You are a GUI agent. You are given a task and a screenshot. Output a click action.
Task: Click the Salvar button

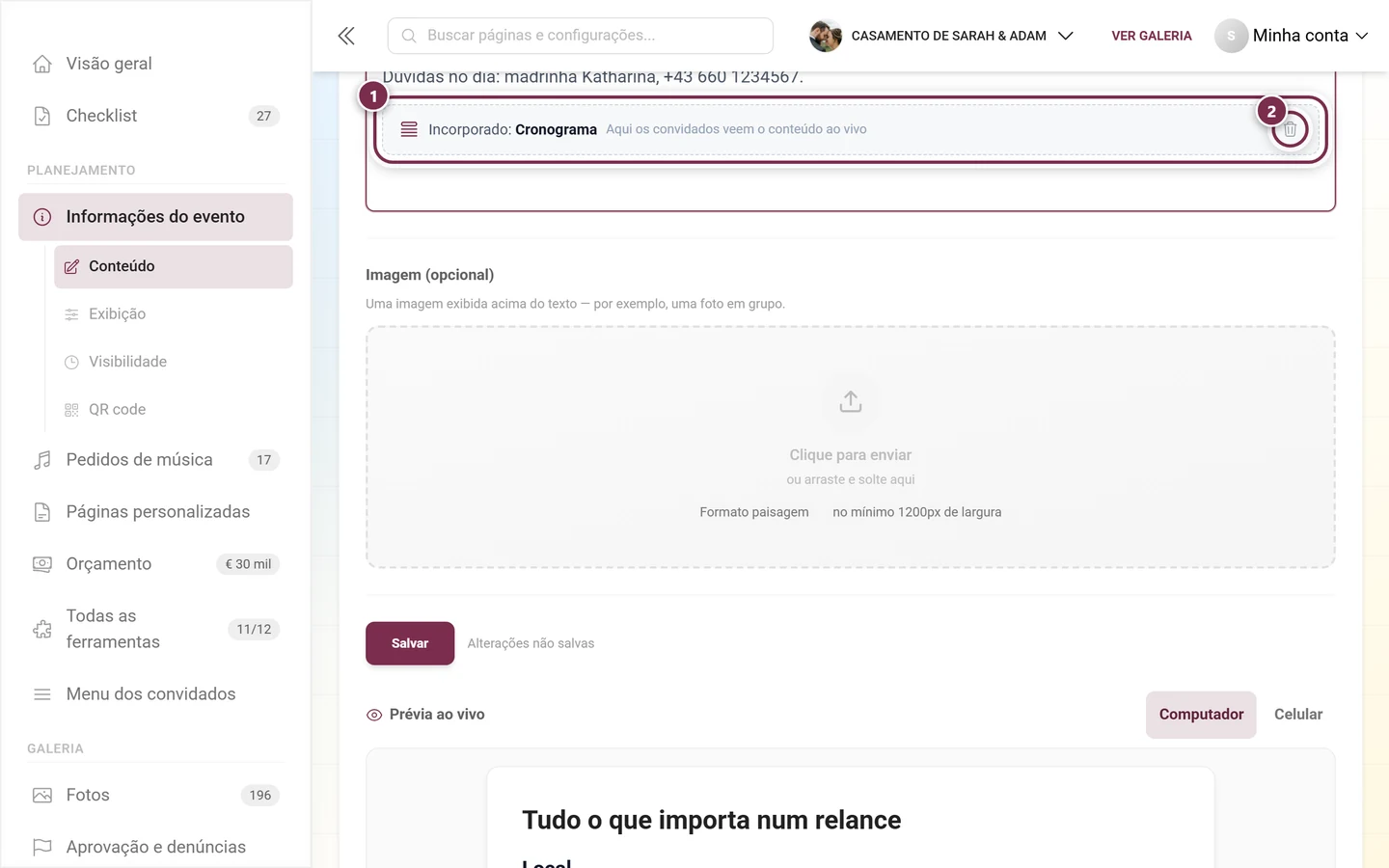410,643
